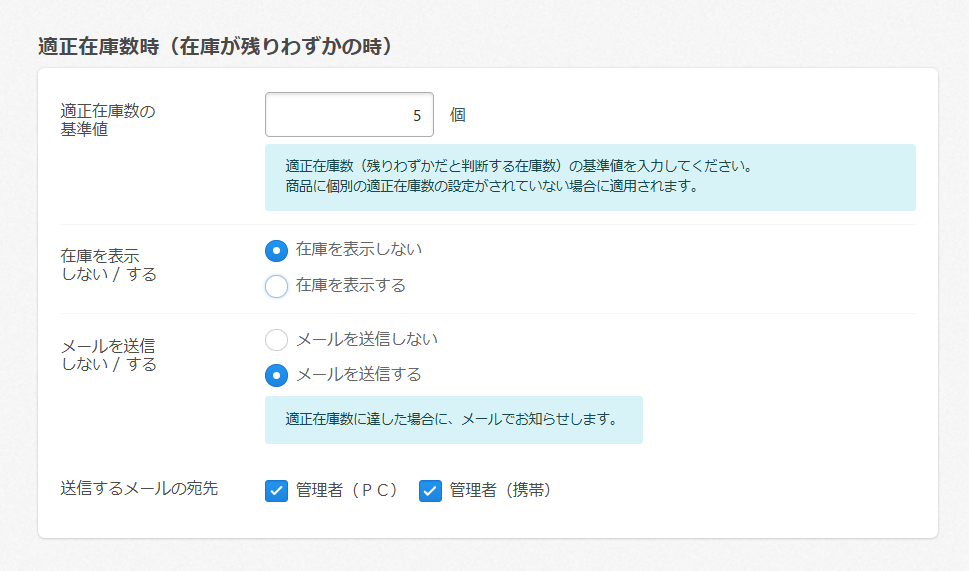Click the メールを送信する option label text
The height and width of the screenshot is (571, 969).
[x=359, y=375]
